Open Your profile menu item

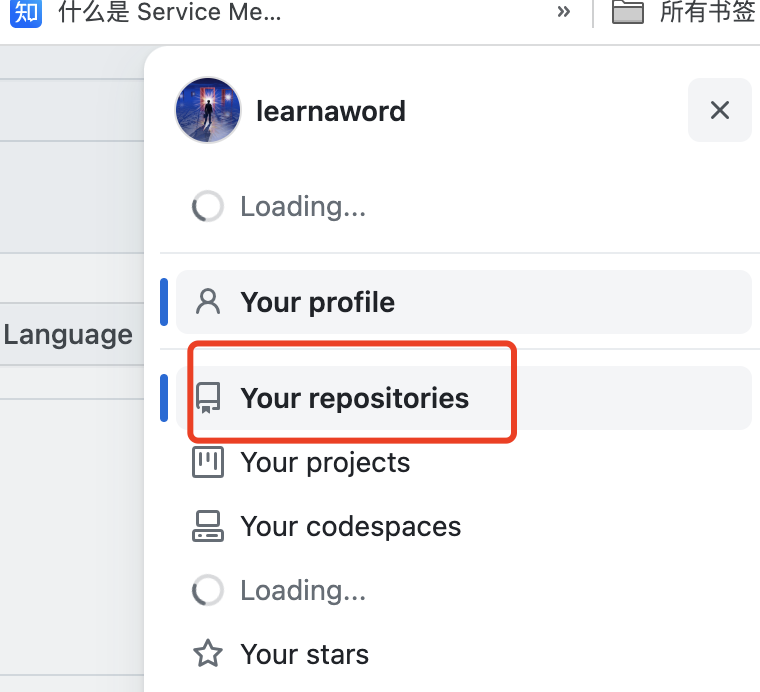[x=464, y=302]
